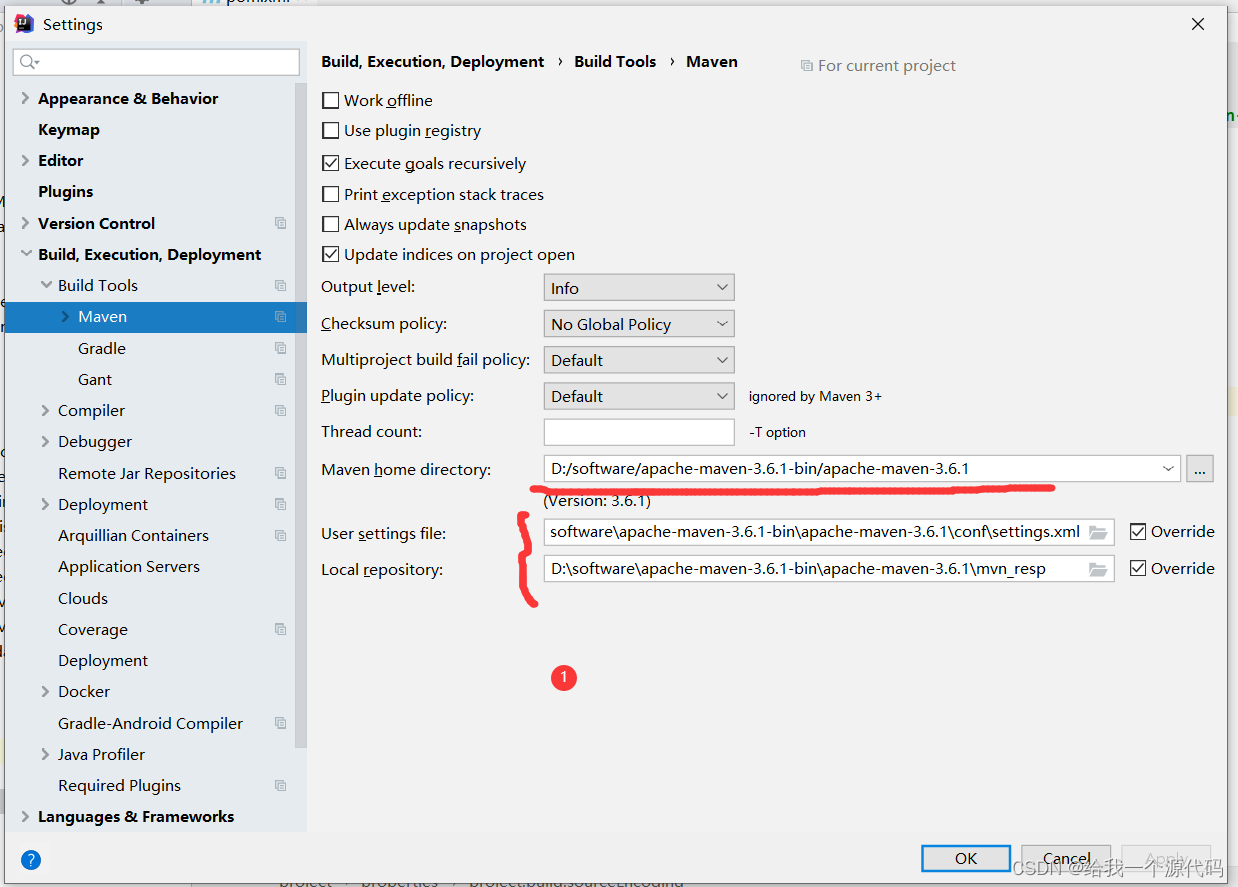Viewport: 1238px width, 887px height.
Task: Open the Checksum policy dropdown
Action: coord(639,324)
